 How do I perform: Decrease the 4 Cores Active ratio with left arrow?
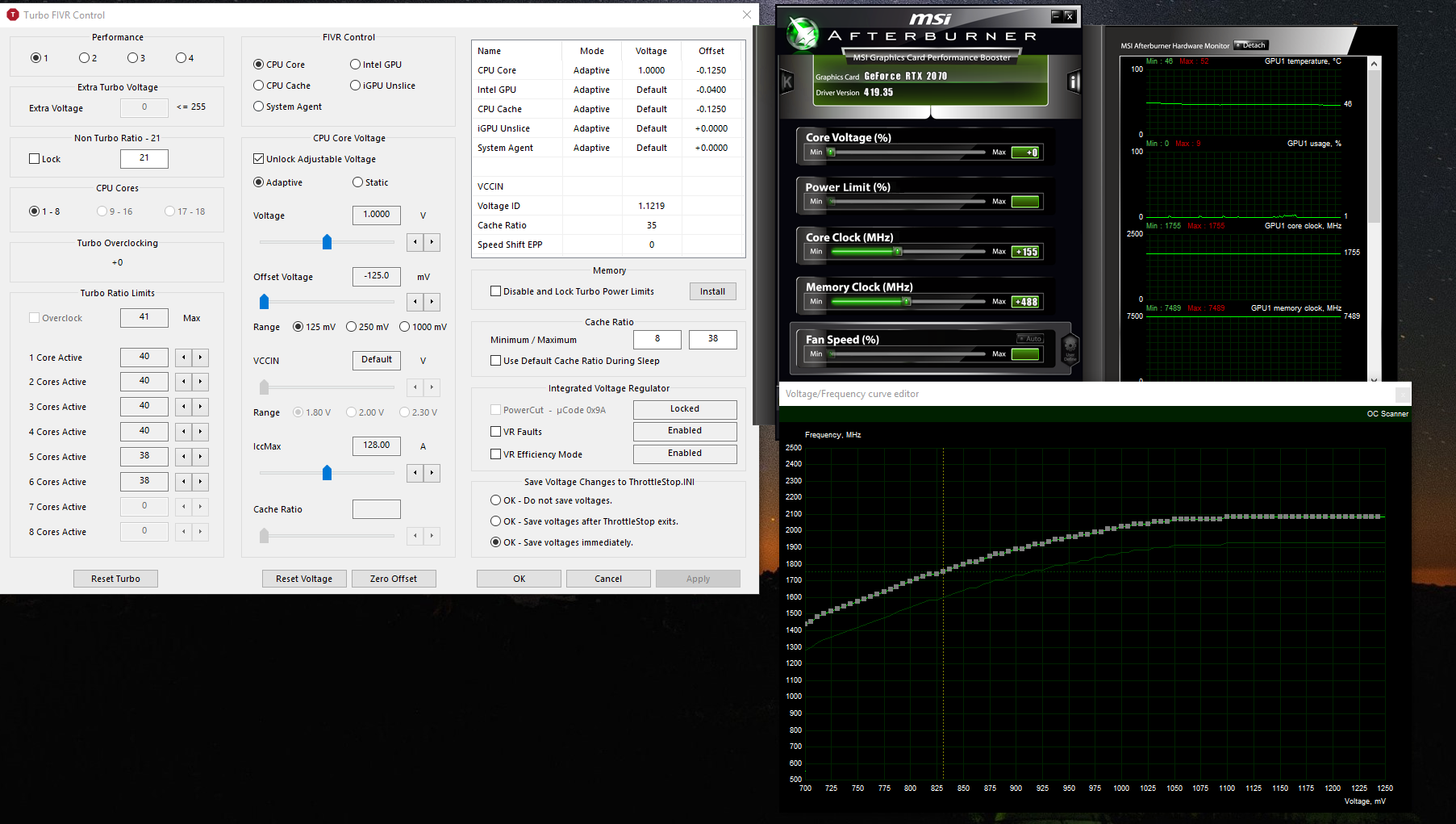click(x=184, y=432)
